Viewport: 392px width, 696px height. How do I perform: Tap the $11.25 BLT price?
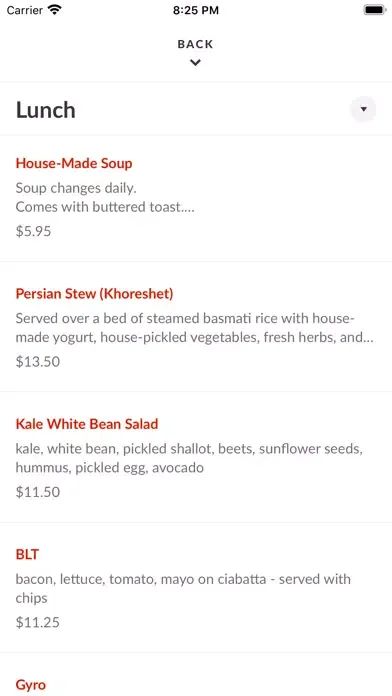(38, 622)
